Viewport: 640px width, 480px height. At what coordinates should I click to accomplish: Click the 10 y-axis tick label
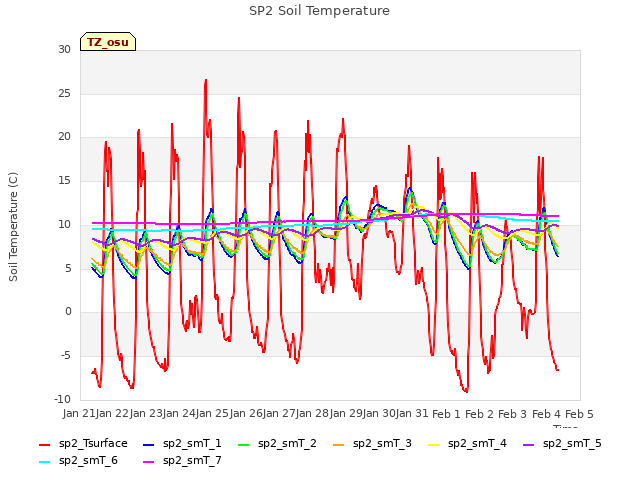pos(64,224)
